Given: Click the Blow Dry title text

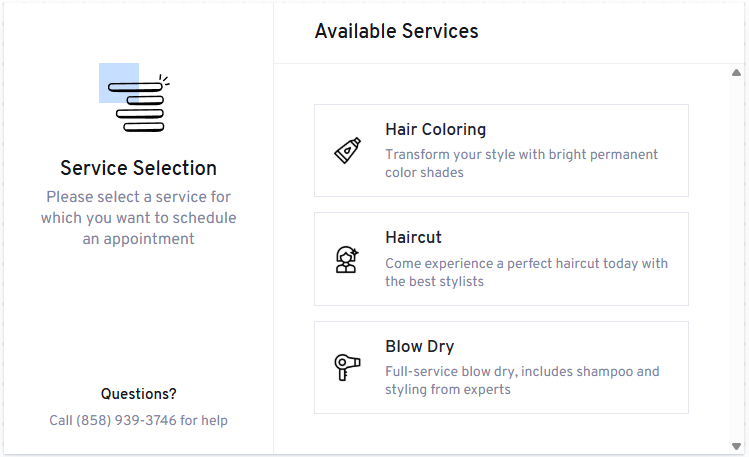Looking at the screenshot, I should 419,346.
